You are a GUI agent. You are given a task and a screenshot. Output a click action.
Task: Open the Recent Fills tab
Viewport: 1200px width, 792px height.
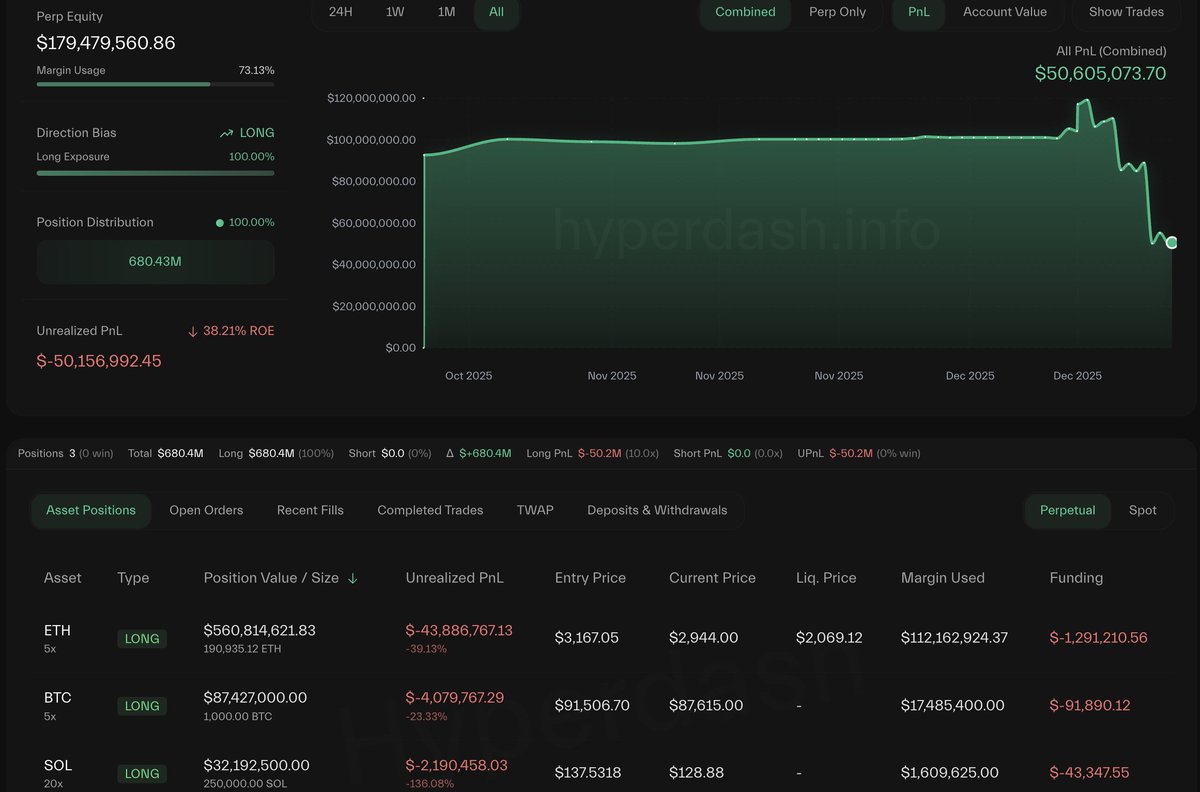tap(310, 510)
